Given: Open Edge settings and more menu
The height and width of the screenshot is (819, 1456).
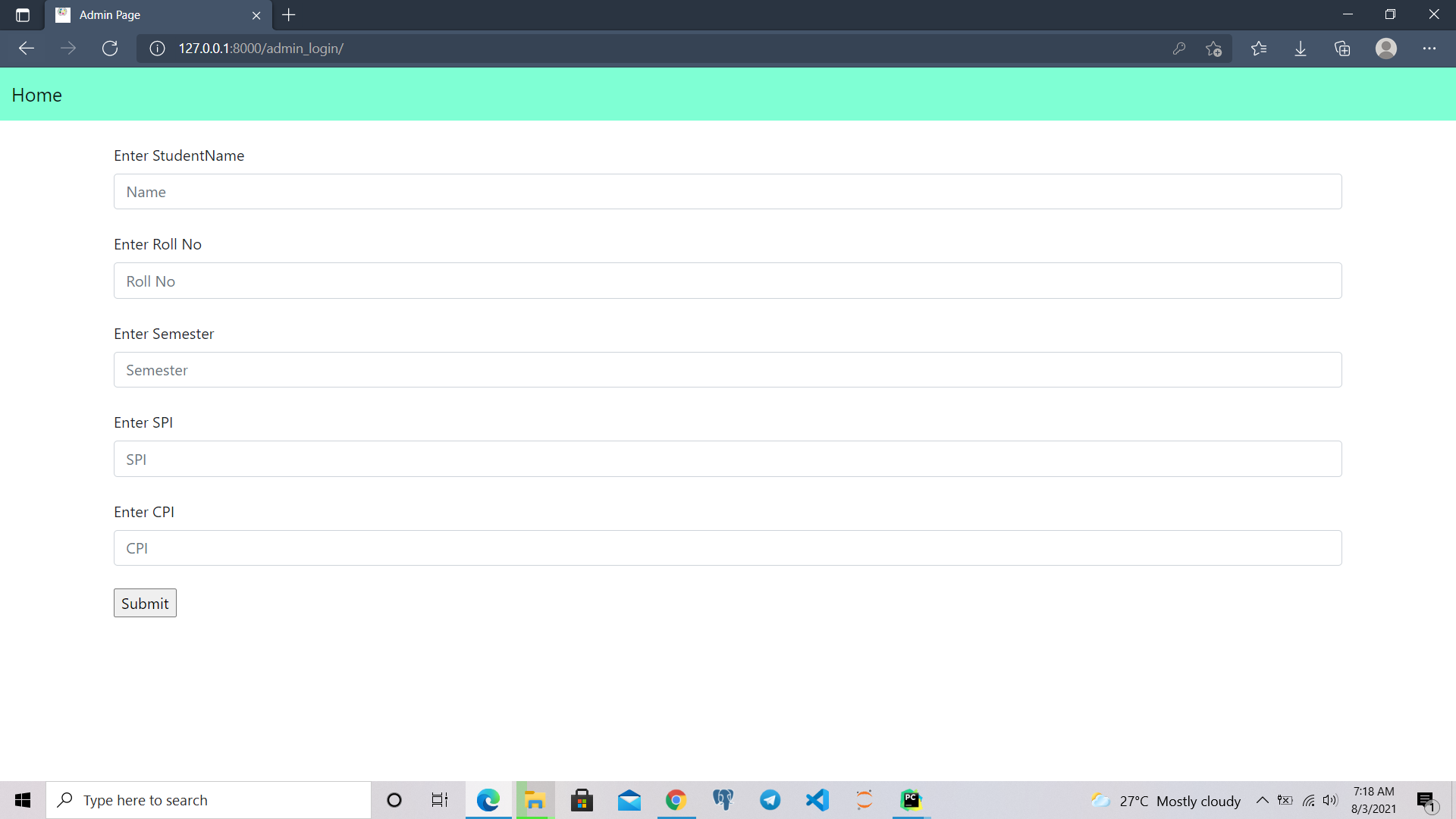Looking at the screenshot, I should coord(1431,49).
